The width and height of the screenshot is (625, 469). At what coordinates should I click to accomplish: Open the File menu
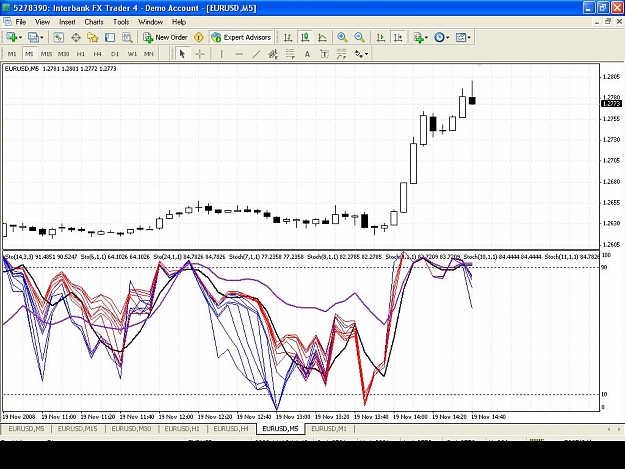tap(21, 22)
